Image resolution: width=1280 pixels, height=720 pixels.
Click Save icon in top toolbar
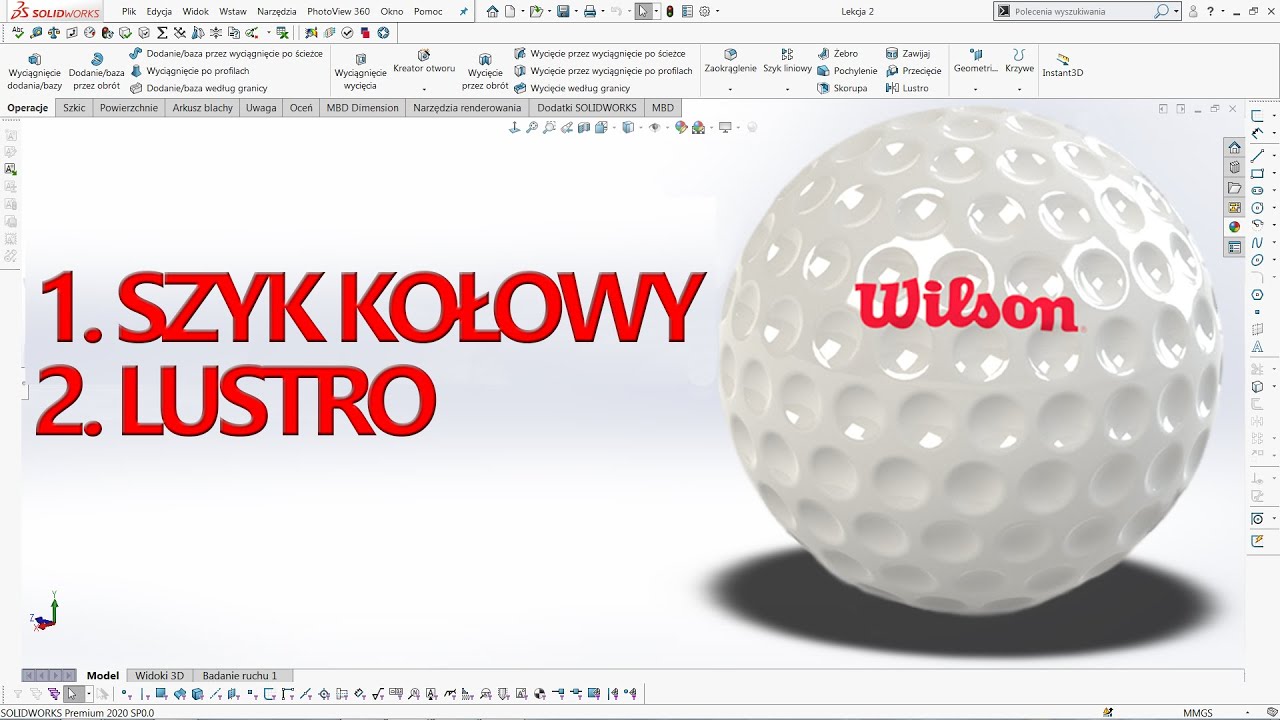[x=563, y=12]
